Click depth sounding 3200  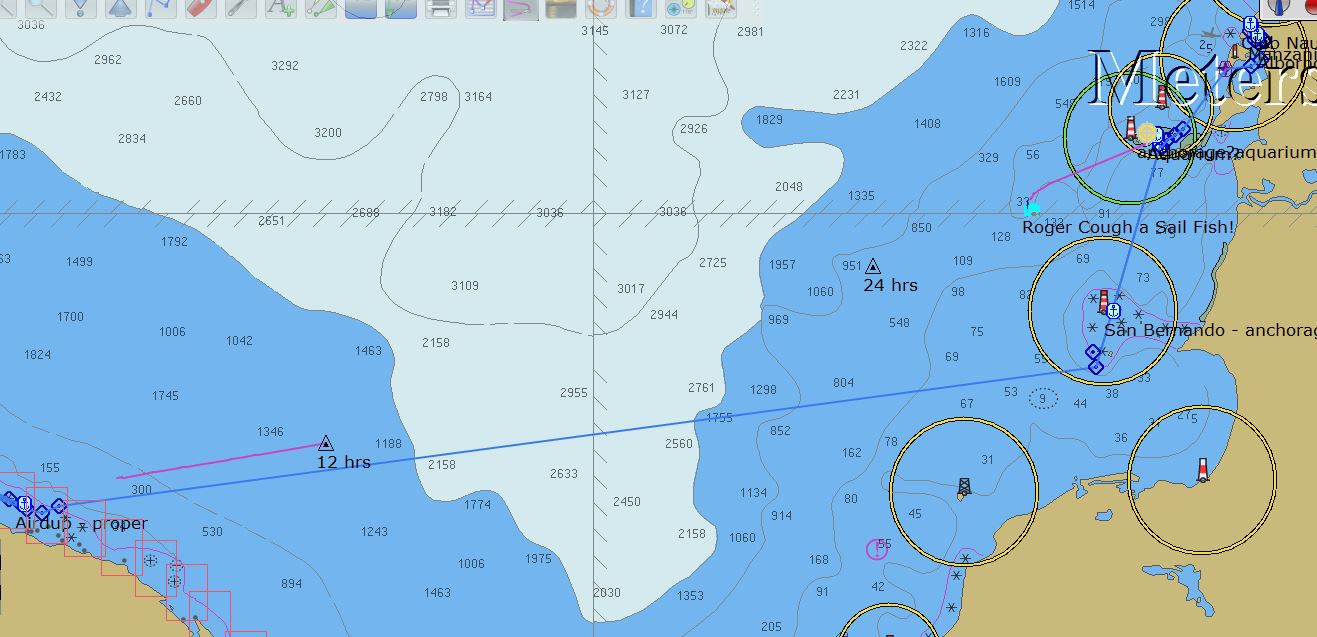[328, 132]
